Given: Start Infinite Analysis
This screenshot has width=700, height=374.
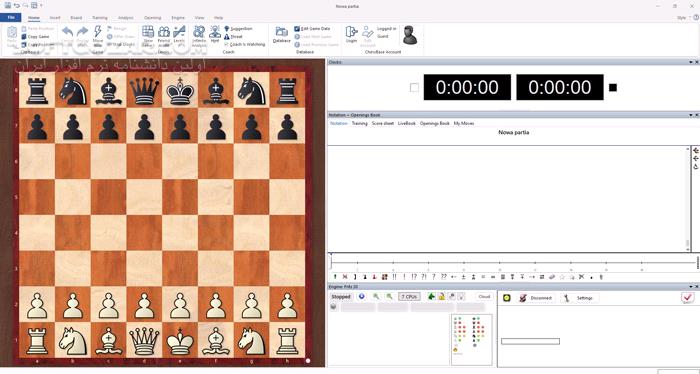Looking at the screenshot, I should [x=199, y=36].
